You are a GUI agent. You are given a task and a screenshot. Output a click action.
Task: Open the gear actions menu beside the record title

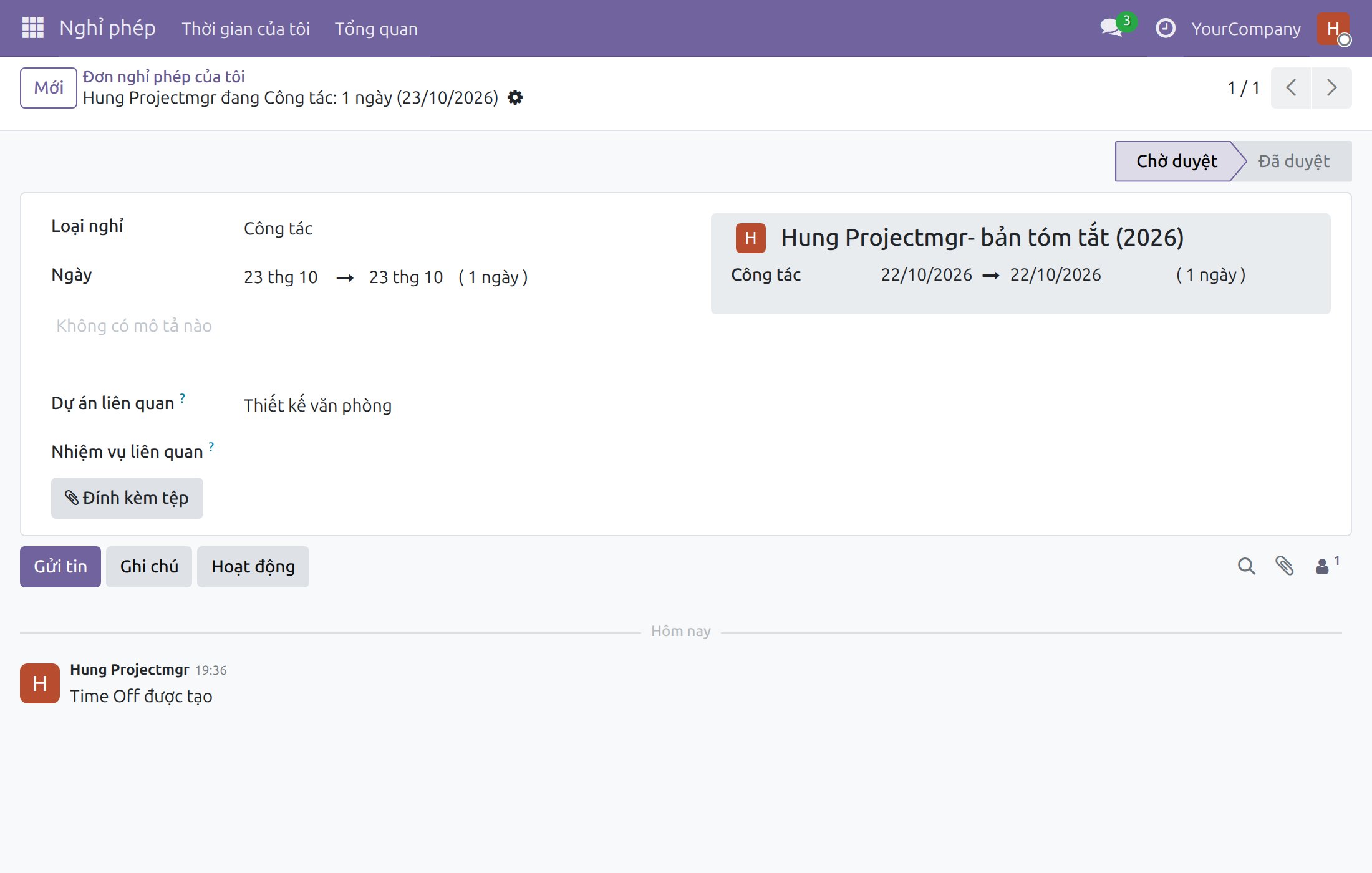click(515, 97)
